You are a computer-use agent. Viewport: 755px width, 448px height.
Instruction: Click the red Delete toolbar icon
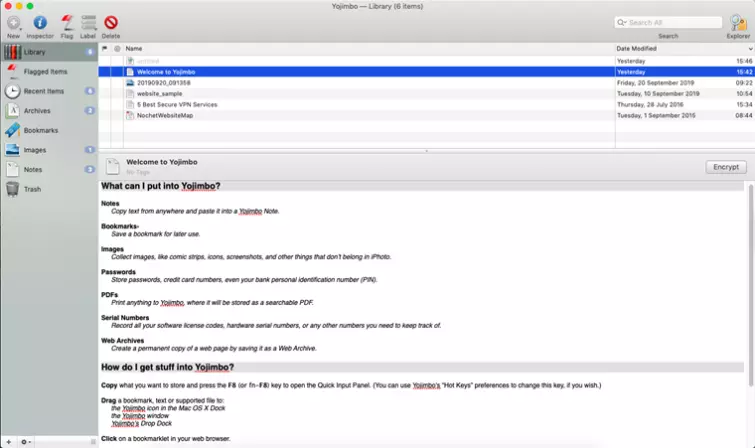(x=111, y=23)
